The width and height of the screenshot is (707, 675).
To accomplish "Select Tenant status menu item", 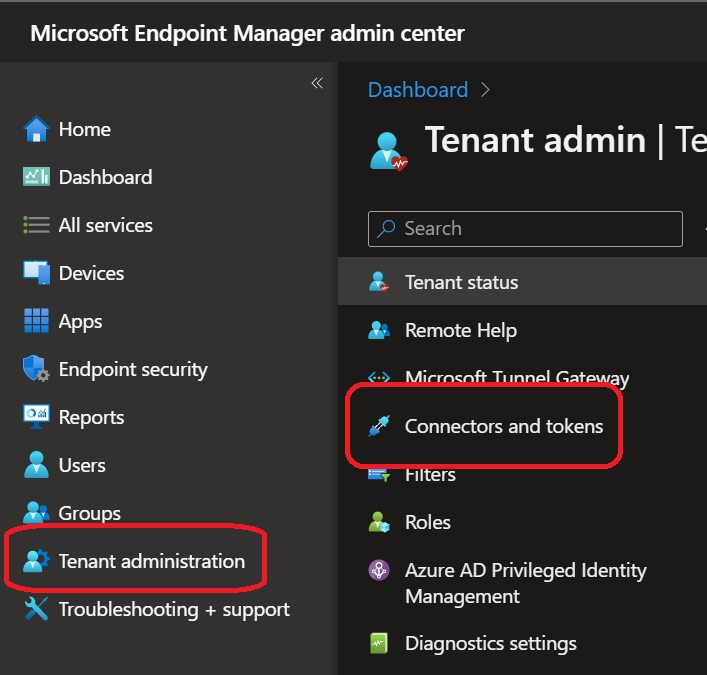I will coord(461,282).
